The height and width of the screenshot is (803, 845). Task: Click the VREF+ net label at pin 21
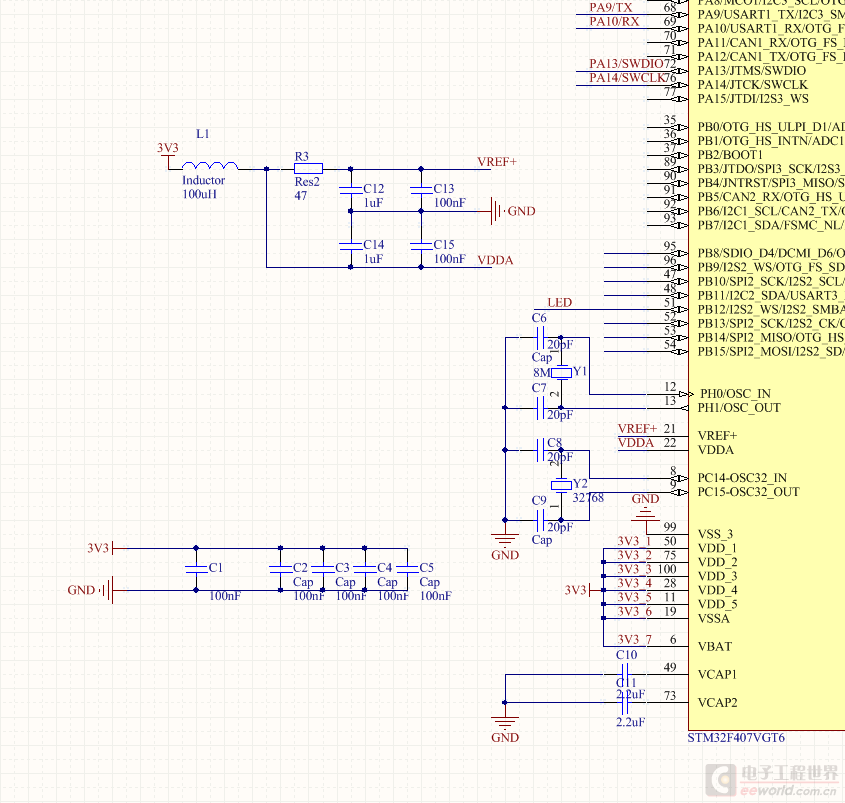637,429
